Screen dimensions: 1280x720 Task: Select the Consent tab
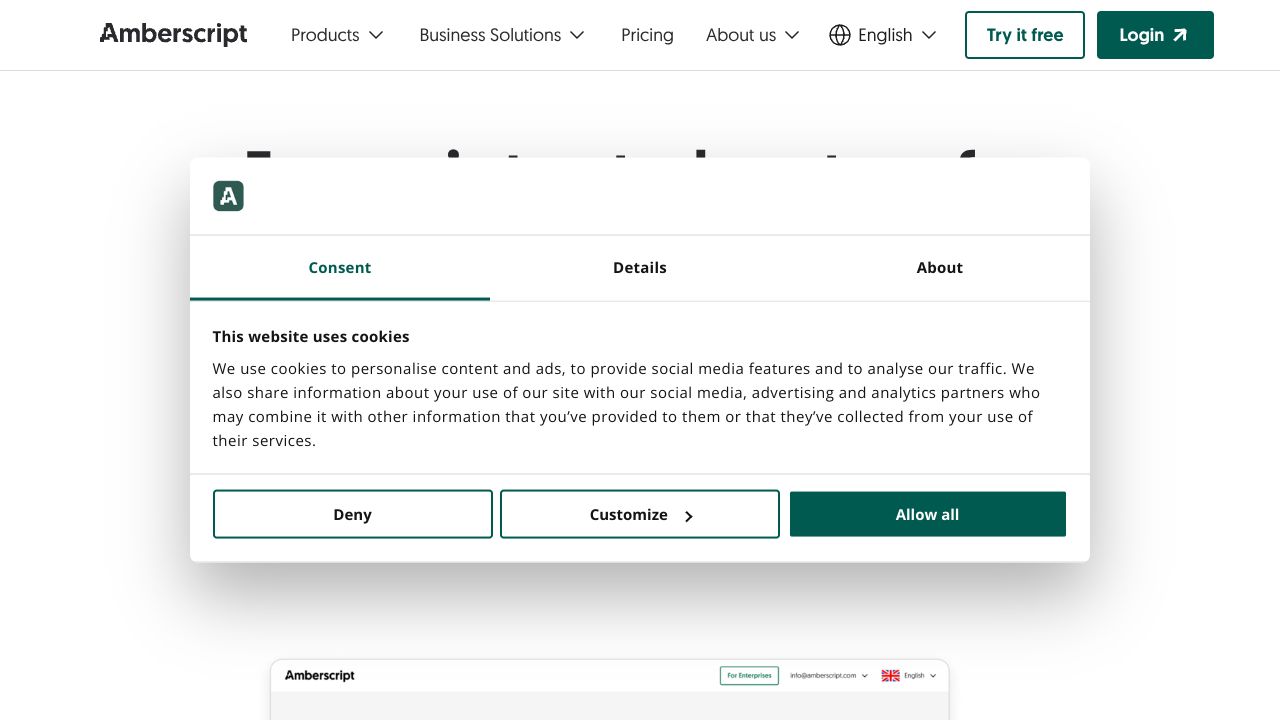point(340,268)
